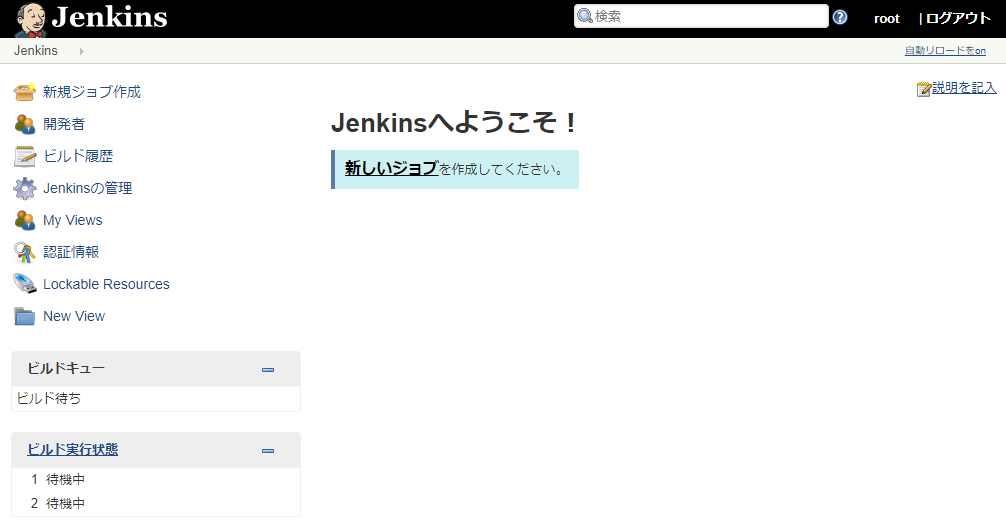Open New View link

point(74,316)
